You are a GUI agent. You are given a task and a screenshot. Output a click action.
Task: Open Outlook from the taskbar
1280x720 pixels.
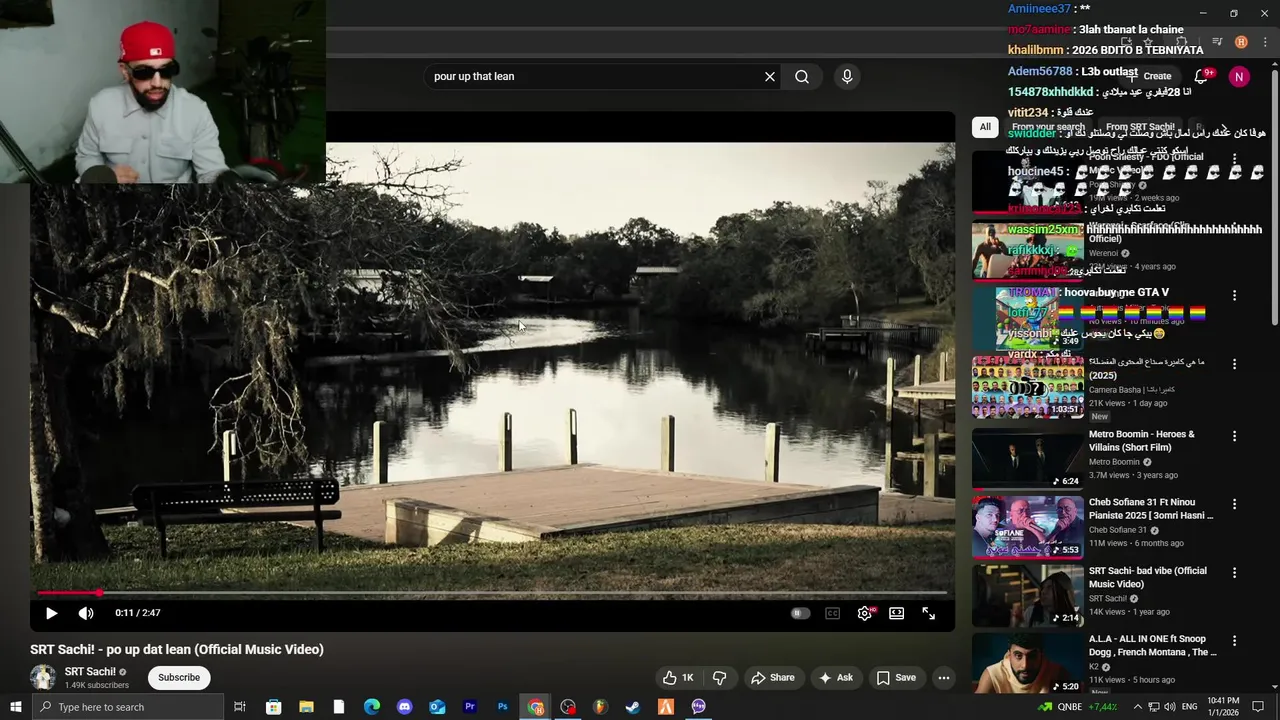coord(437,707)
